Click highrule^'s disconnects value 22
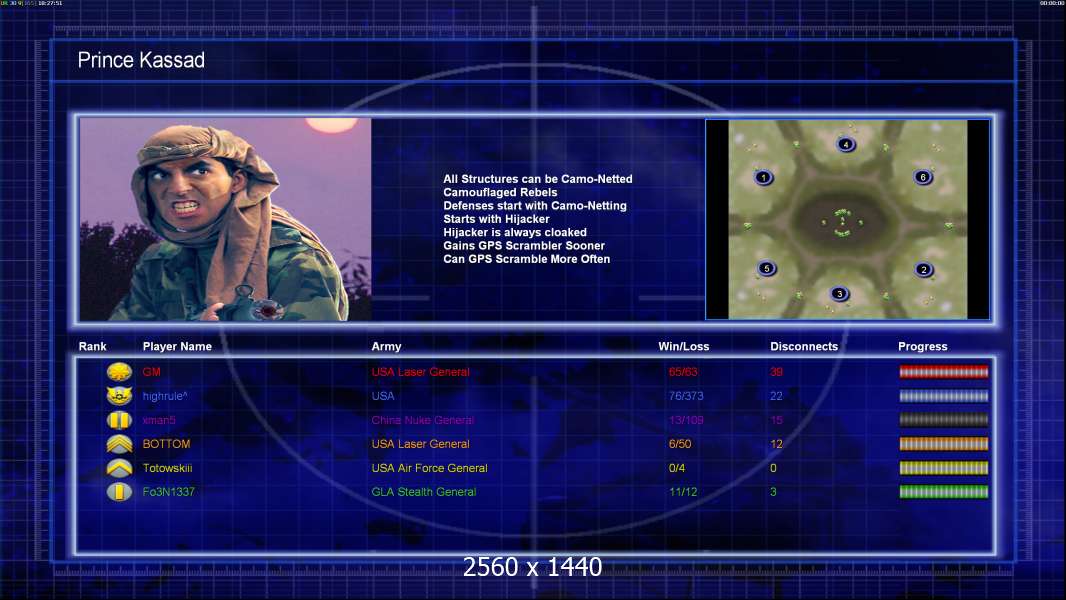The height and width of the screenshot is (600, 1066). [776, 395]
